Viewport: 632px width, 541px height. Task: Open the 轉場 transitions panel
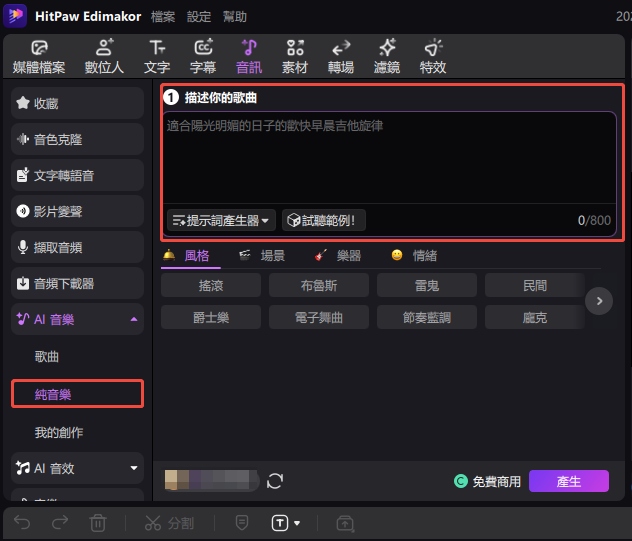coord(341,57)
